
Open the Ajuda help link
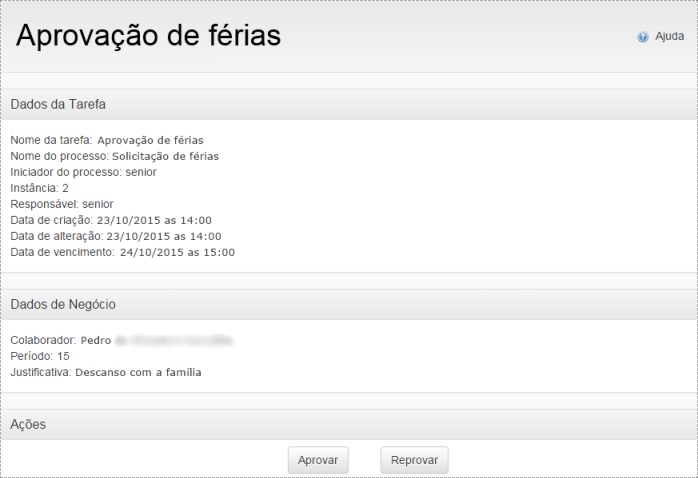click(x=669, y=36)
